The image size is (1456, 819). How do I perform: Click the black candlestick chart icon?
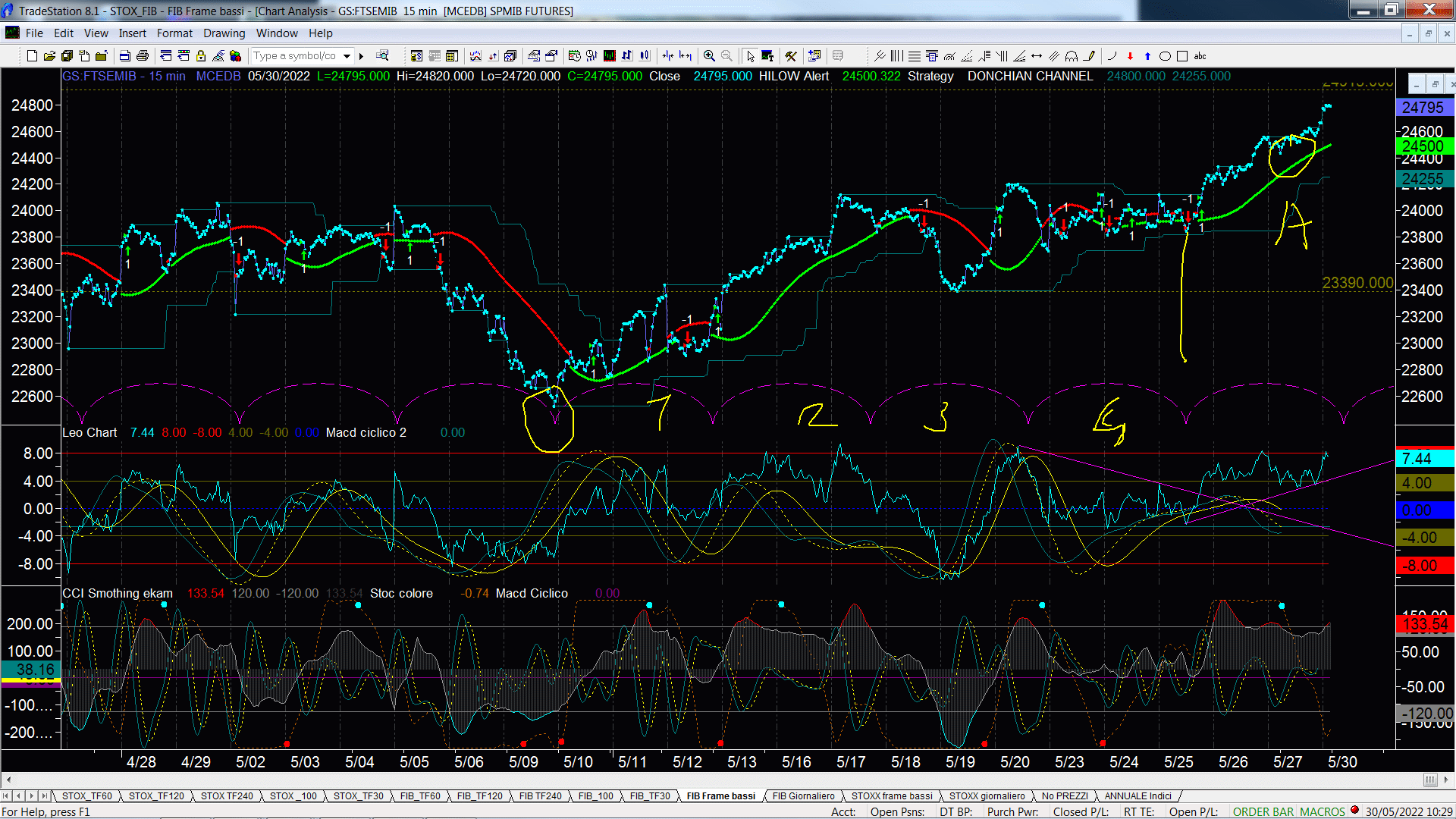609,56
